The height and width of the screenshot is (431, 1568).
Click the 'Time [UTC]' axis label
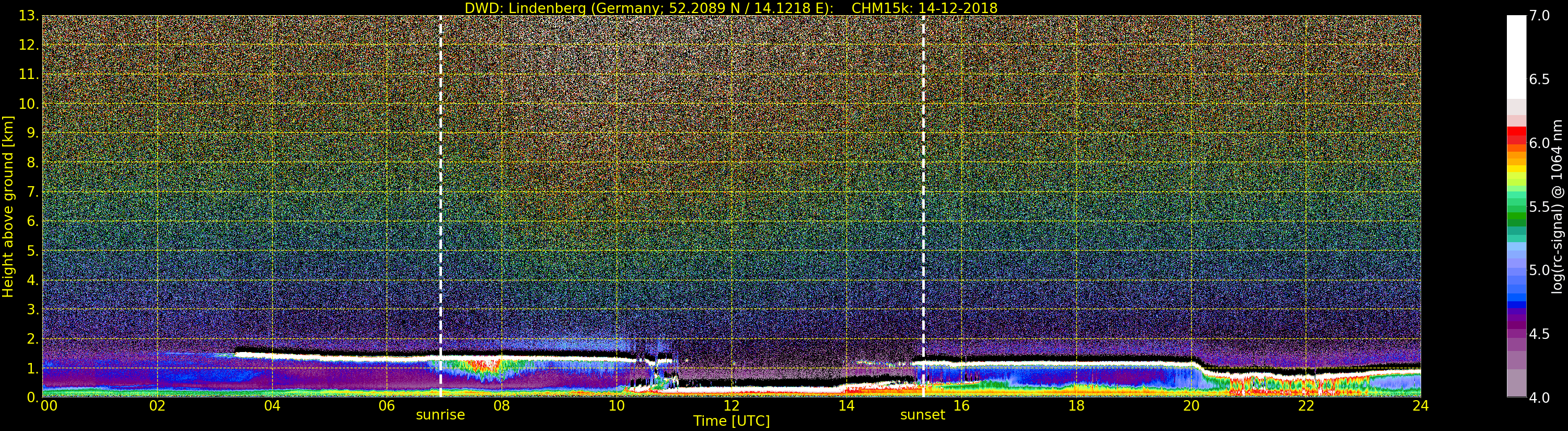point(731,421)
